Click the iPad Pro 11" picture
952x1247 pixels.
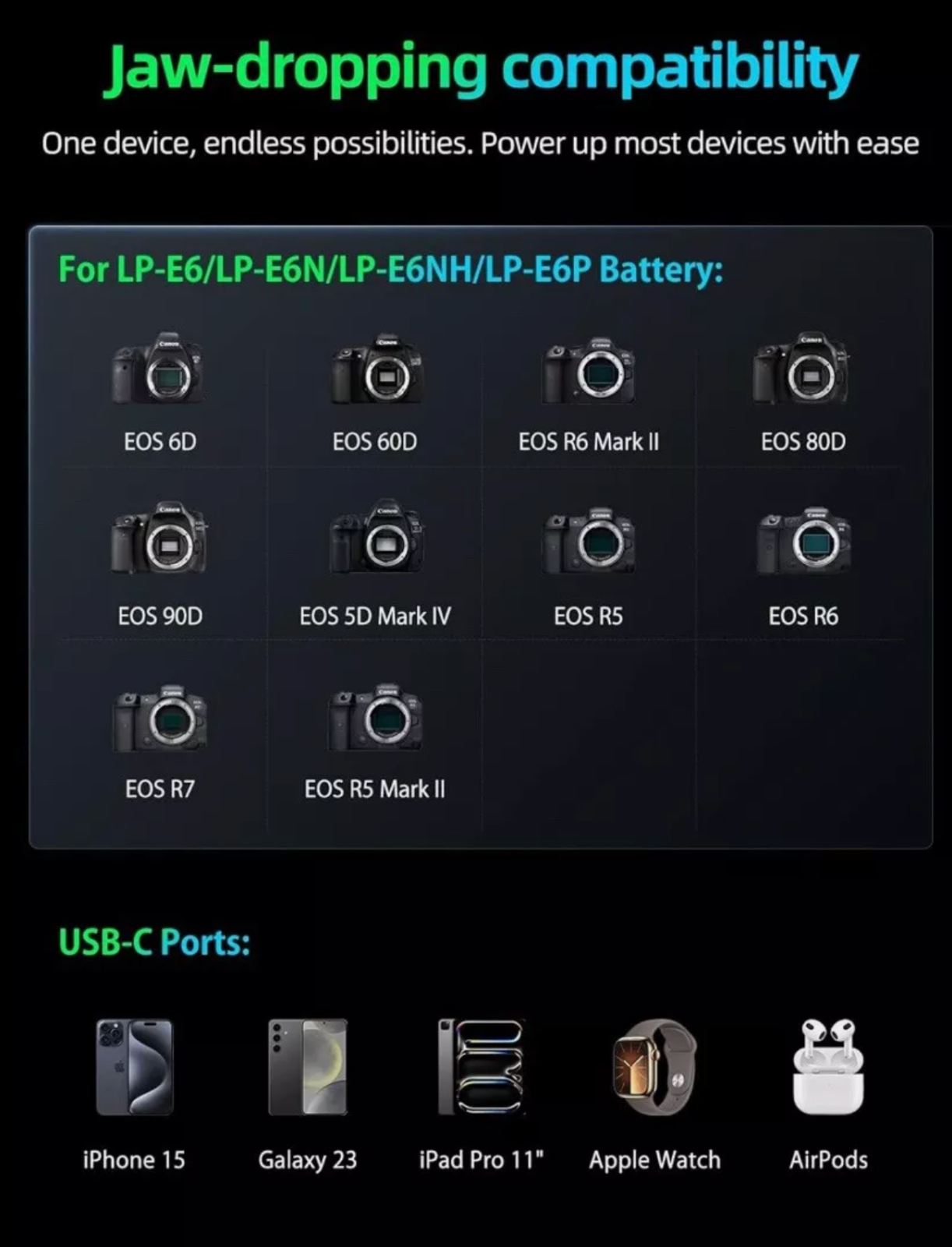481,1067
